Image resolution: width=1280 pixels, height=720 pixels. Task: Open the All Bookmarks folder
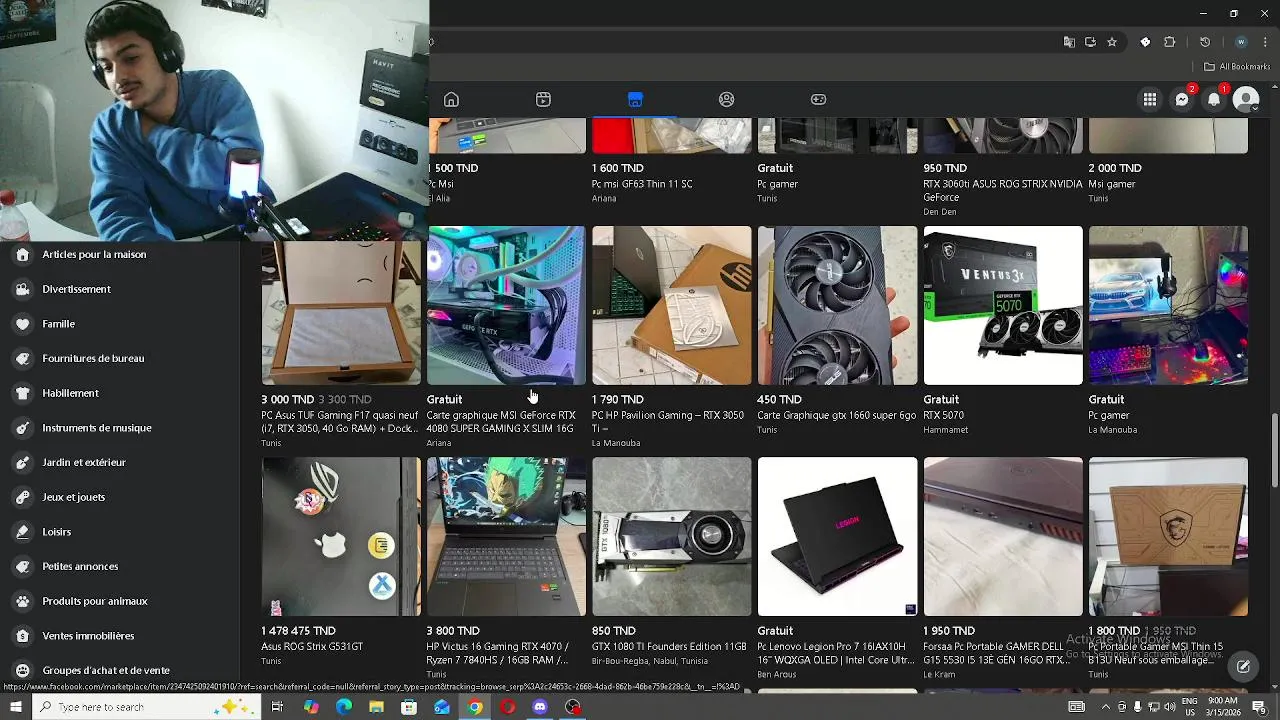pos(1237,67)
